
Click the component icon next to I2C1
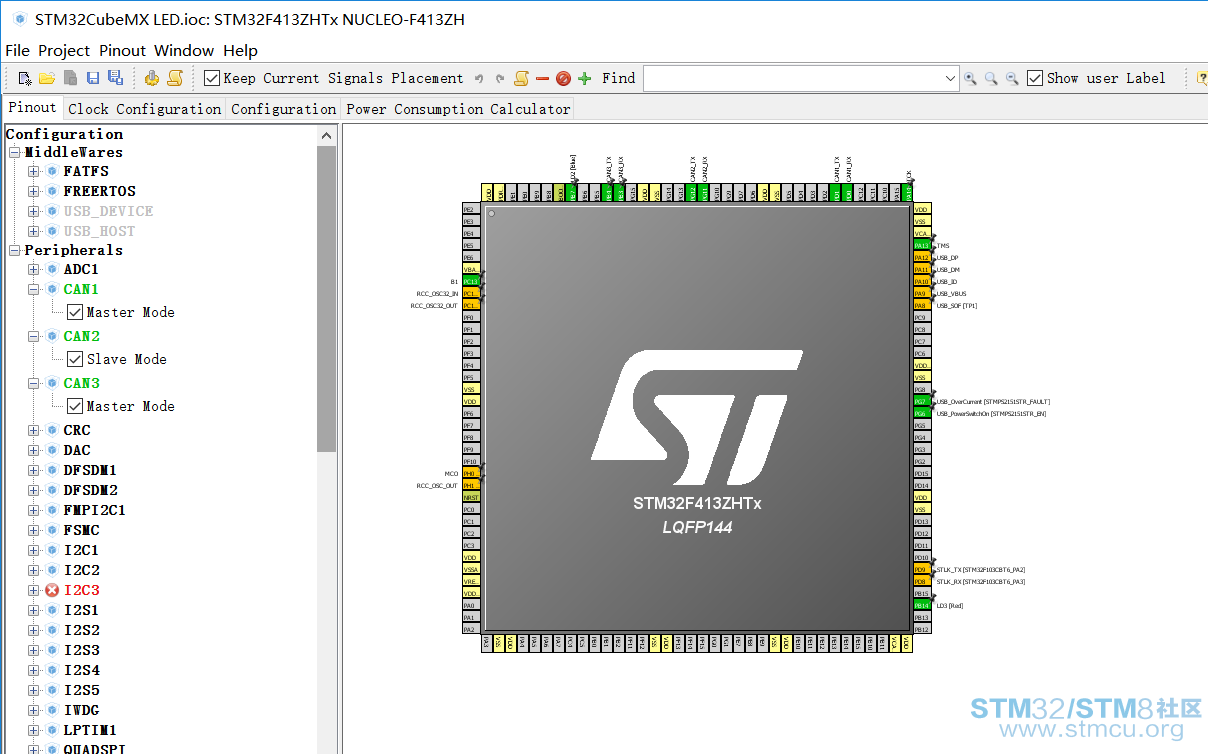52,550
